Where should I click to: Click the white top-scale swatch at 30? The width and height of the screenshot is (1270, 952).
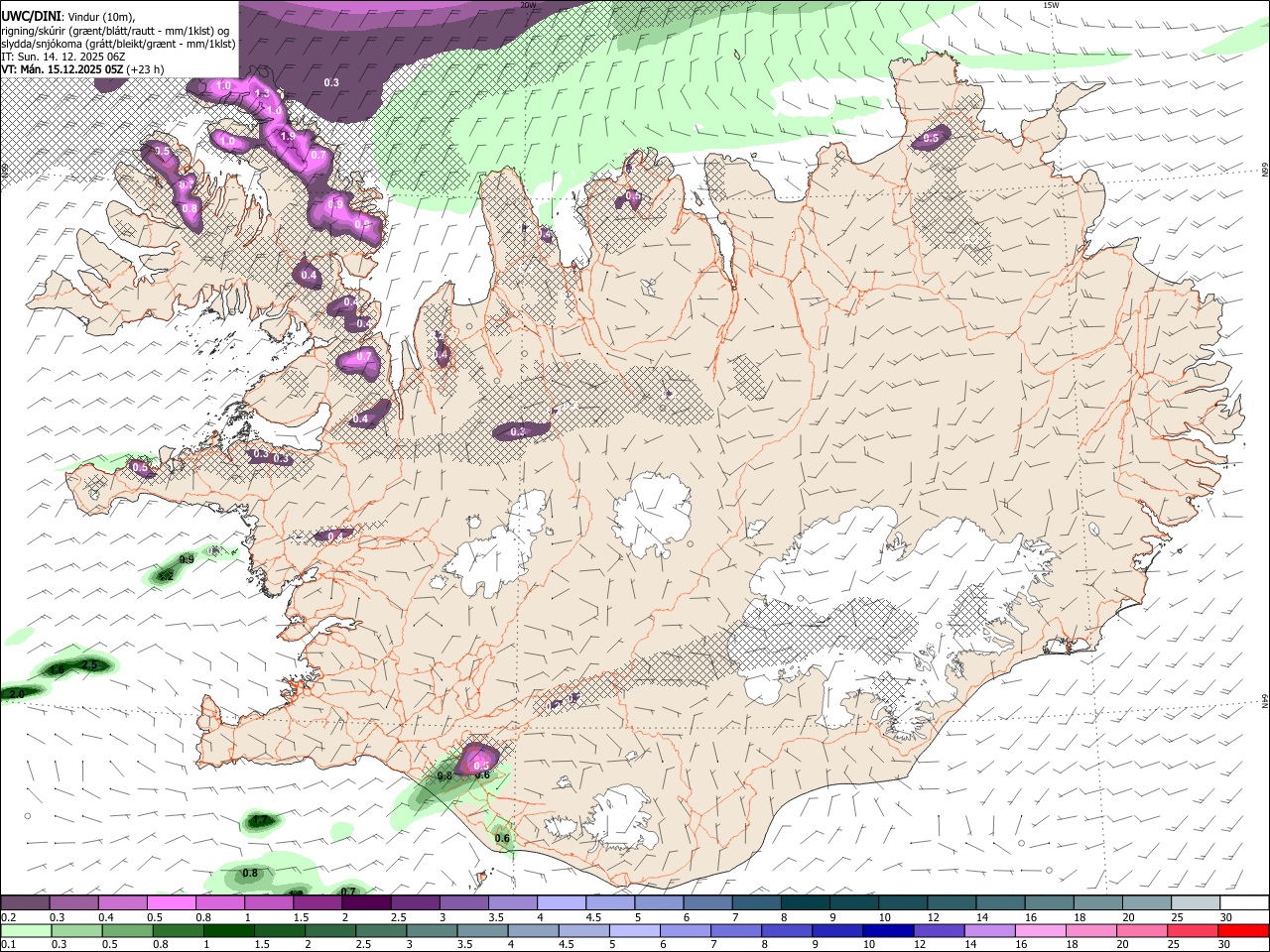click(1243, 901)
